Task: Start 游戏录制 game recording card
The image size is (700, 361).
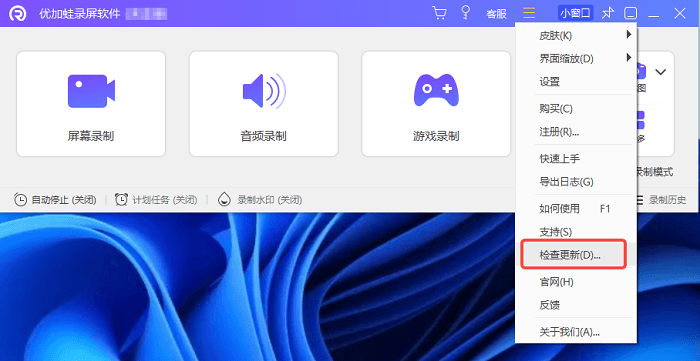Action: pos(436,104)
